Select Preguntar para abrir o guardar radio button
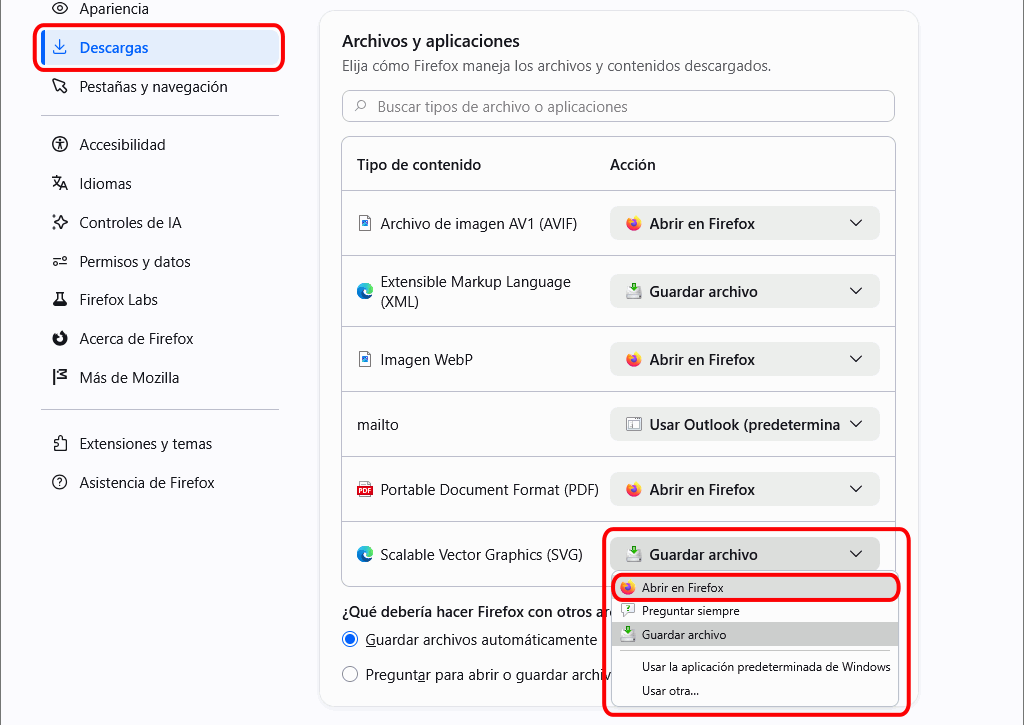 pos(350,674)
